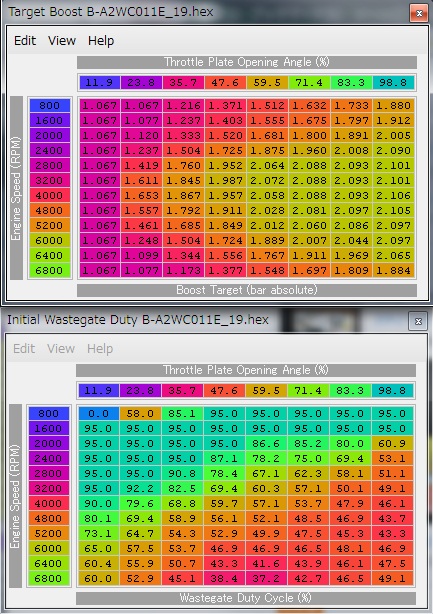Select wastegate duty cell 58.0 at 800 RPM
The height and width of the screenshot is (614, 433).
[x=140, y=414]
